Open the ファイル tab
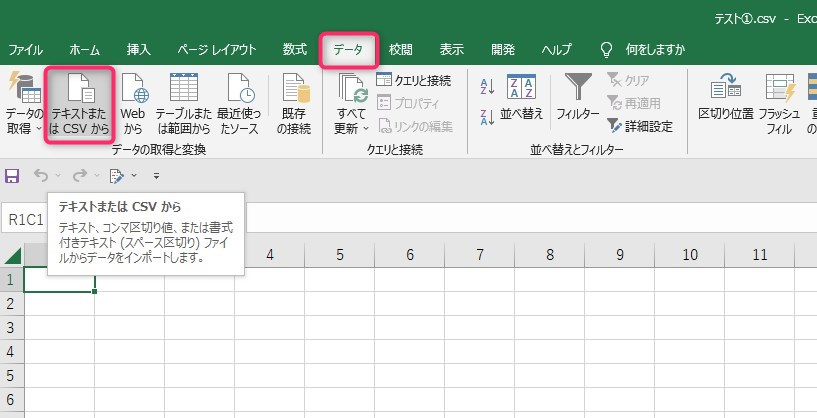817x418 pixels. [25, 50]
